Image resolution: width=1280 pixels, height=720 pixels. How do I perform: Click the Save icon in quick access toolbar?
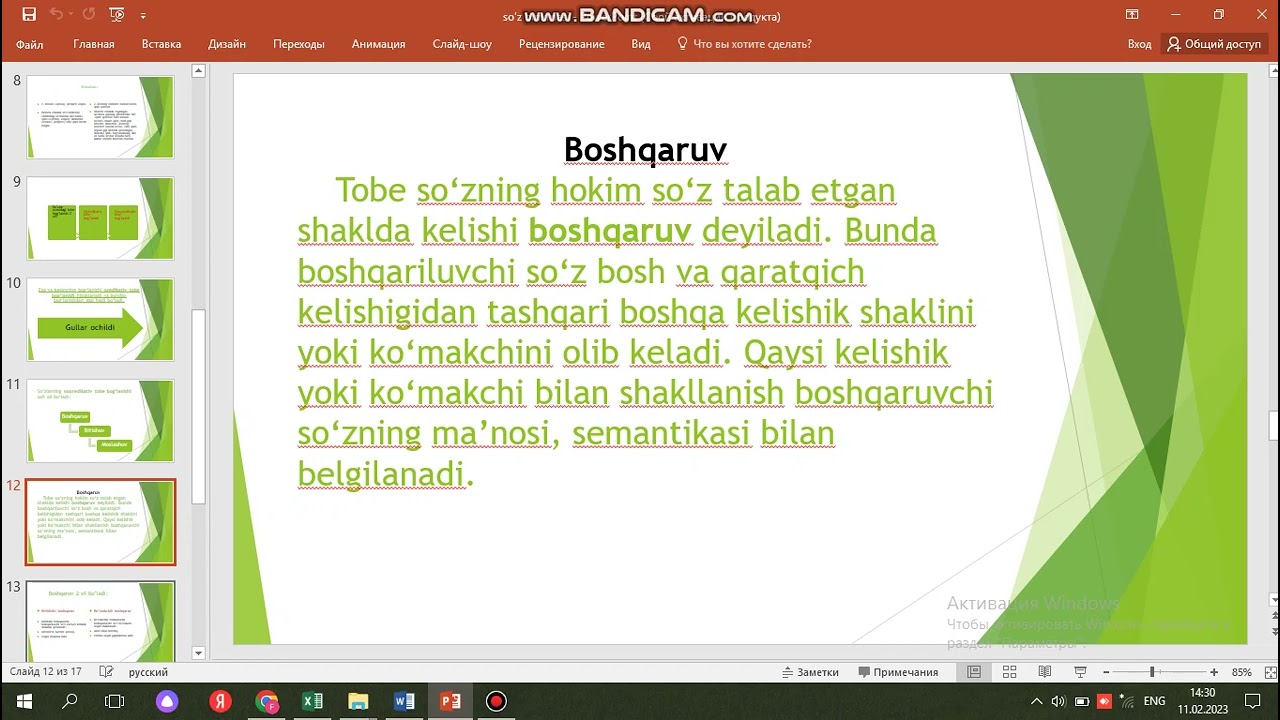pyautogui.click(x=28, y=15)
